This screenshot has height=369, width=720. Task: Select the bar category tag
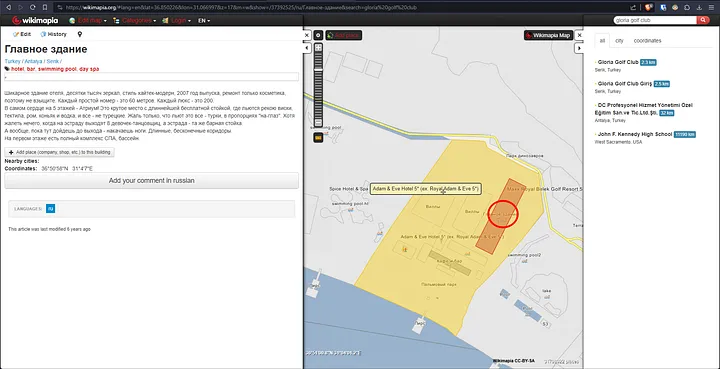31,69
